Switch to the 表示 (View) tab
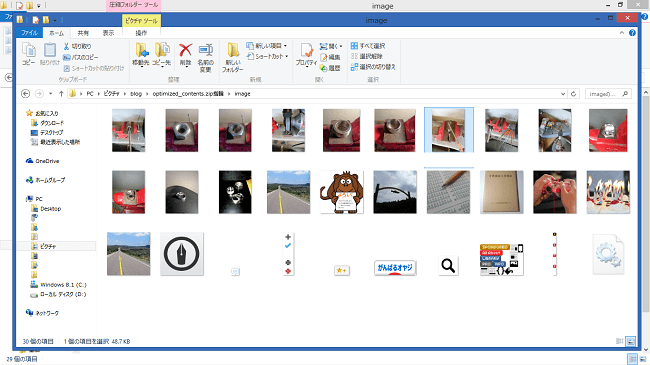 click(x=108, y=33)
